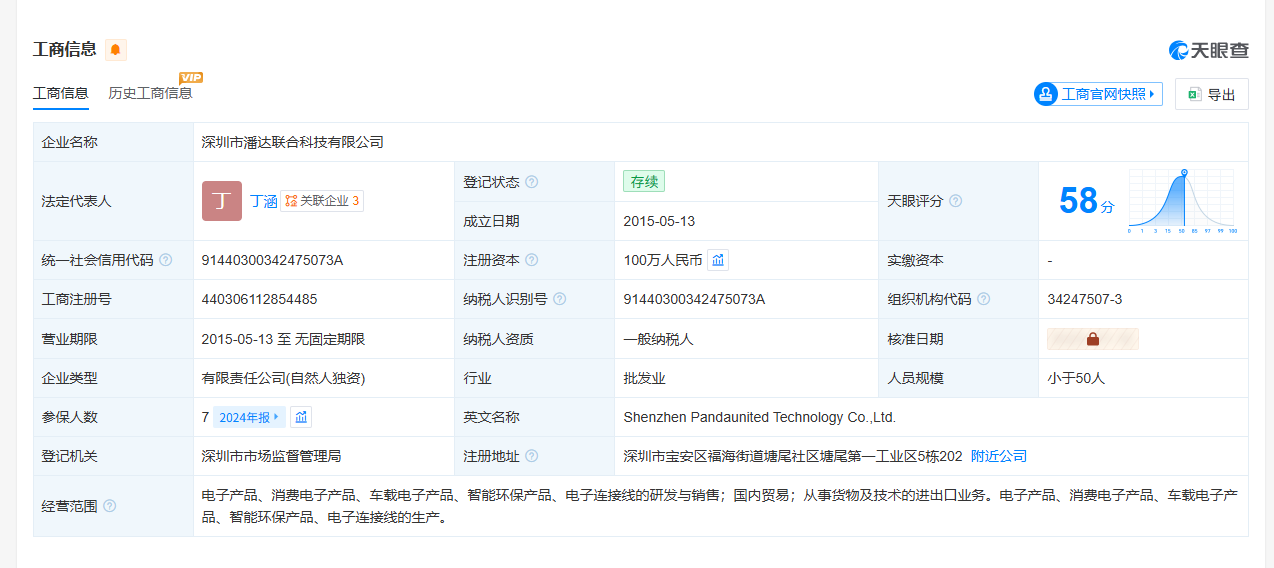Click help icon next to 组织机构代码
This screenshot has width=1274, height=568.
[984, 299]
